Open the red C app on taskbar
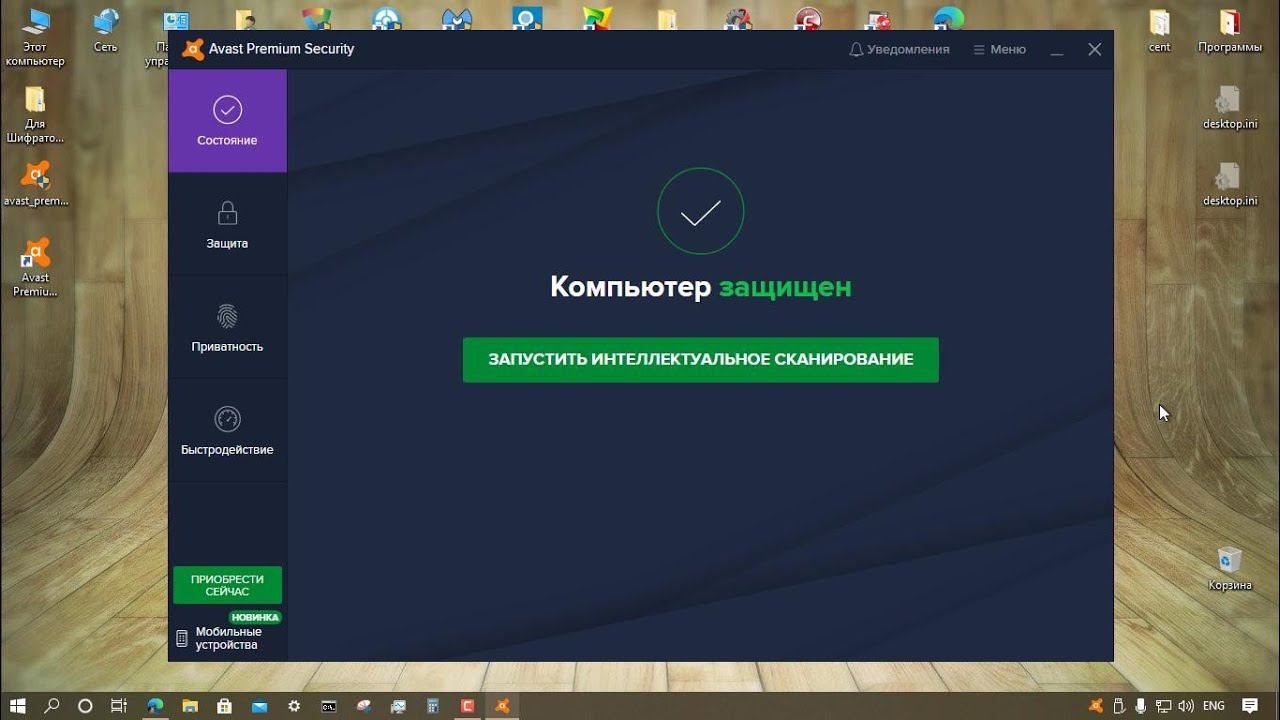 coord(467,706)
